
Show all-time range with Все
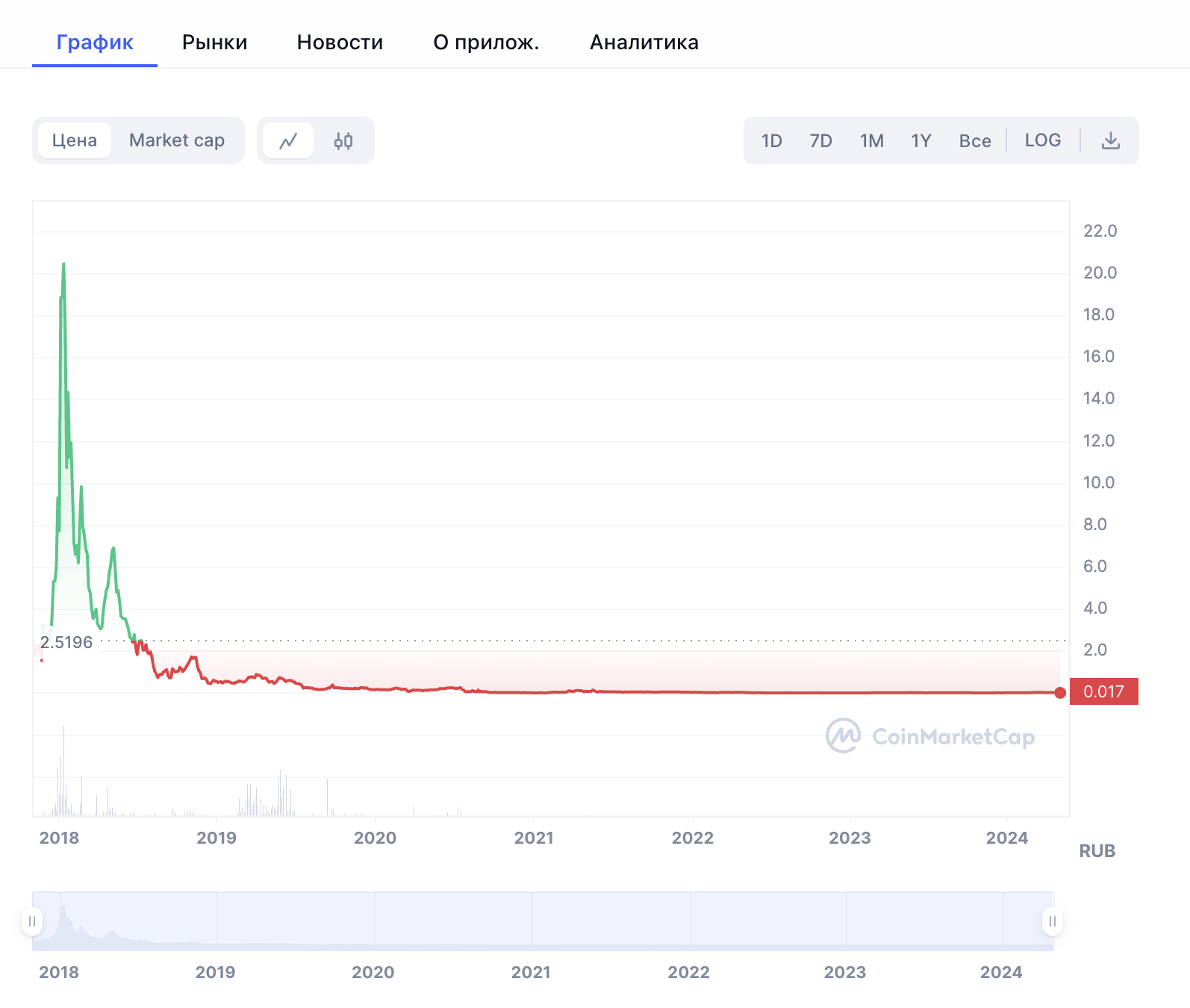click(975, 140)
